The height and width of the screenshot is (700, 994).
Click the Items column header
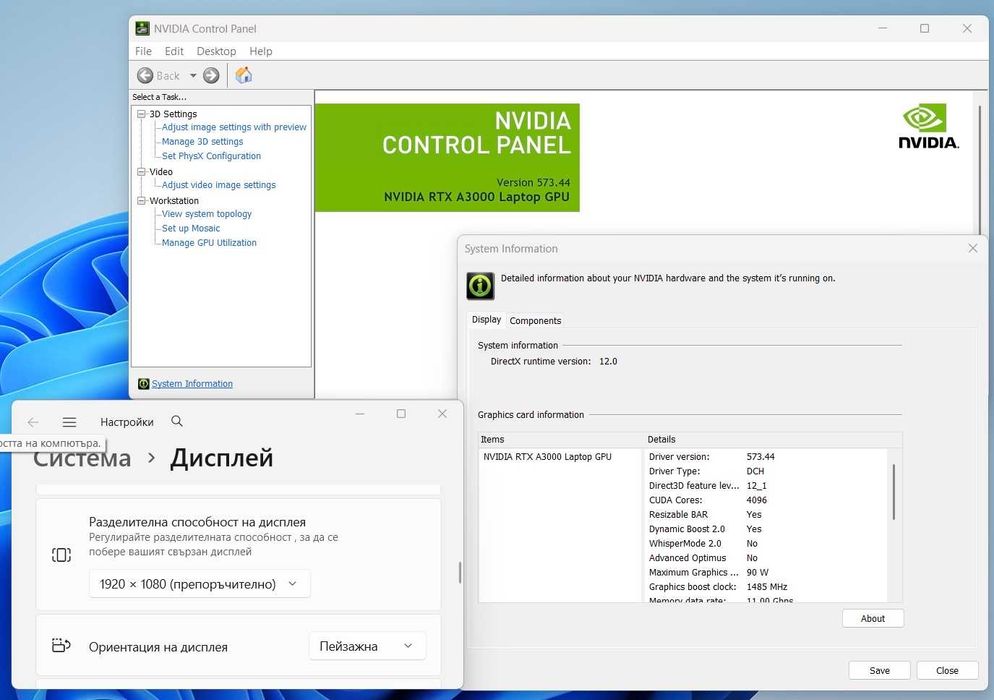[x=560, y=439]
